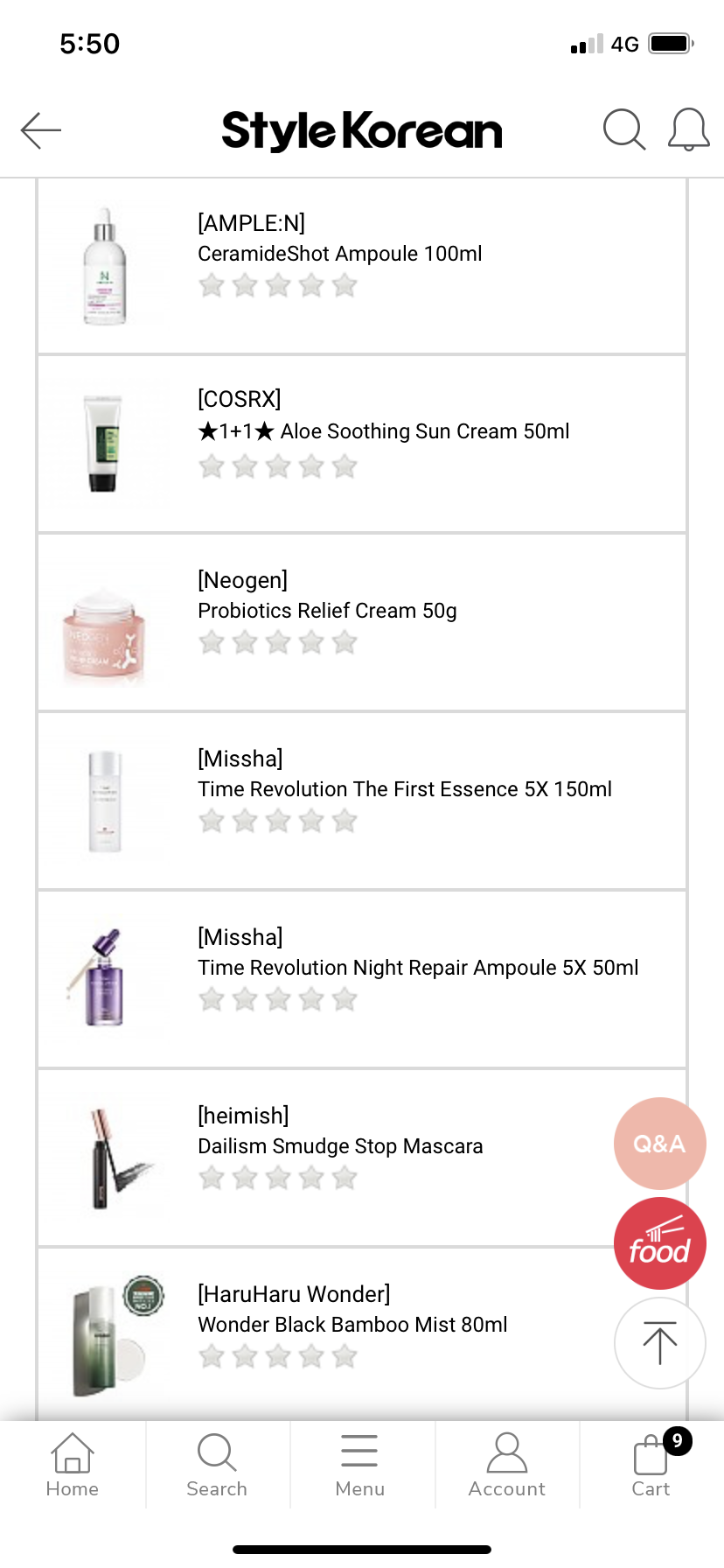Go to Home tab
The width and height of the screenshot is (724, 1568).
(x=73, y=1464)
